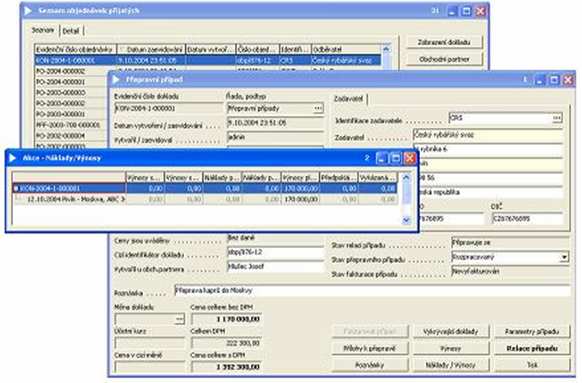Screen dimensions: 582x383
Task: Click the Náklady / Výnosy button
Action: click(x=451, y=365)
